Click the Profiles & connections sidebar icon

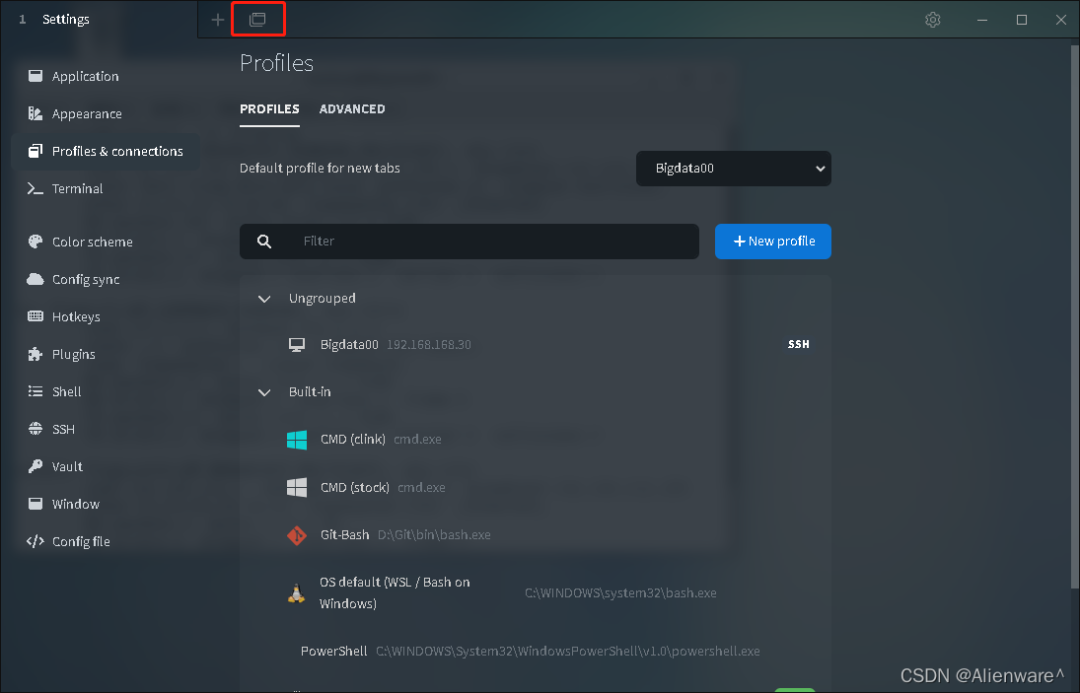pyautogui.click(x=35, y=151)
